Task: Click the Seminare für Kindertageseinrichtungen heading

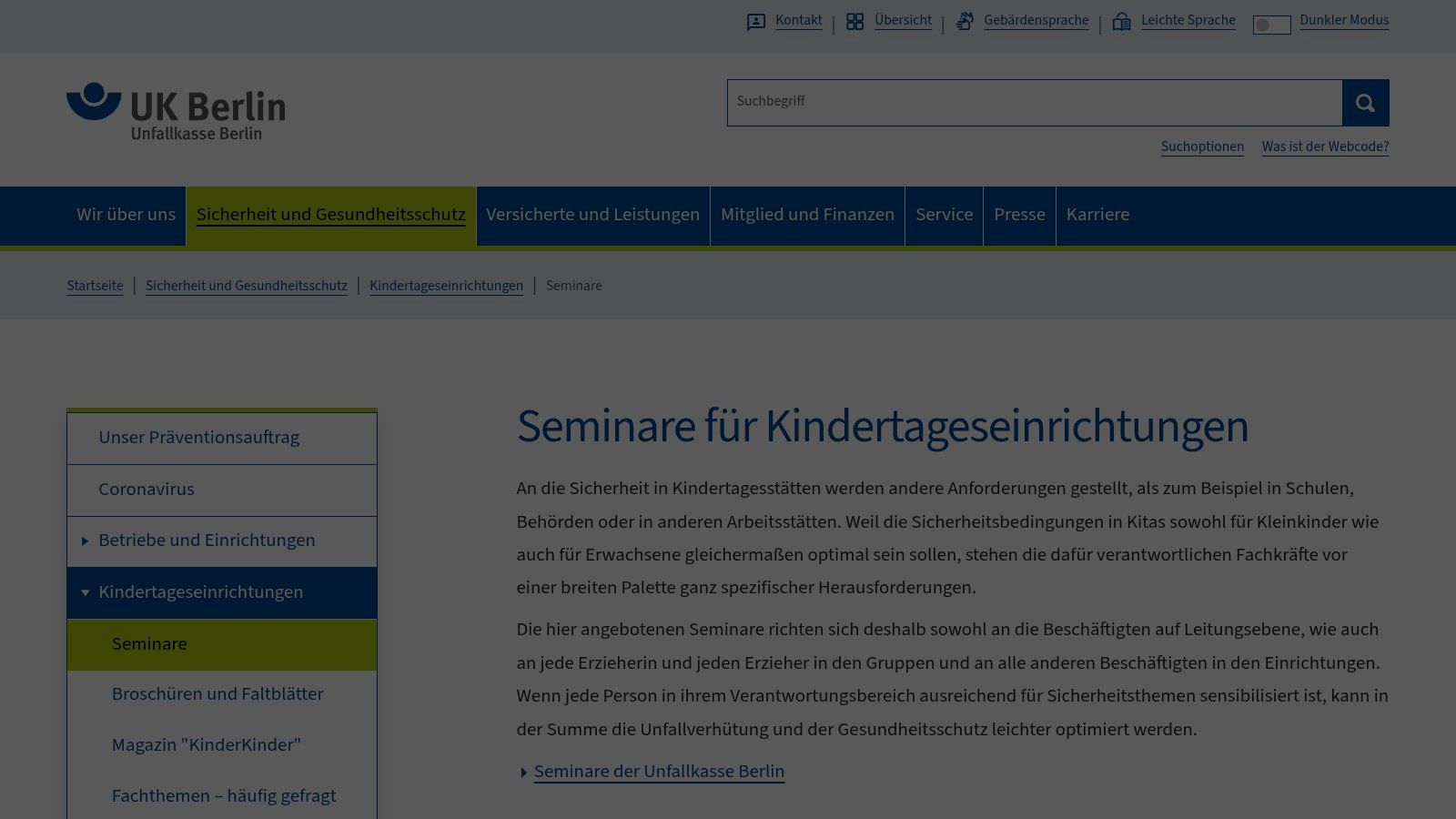Action: click(883, 427)
